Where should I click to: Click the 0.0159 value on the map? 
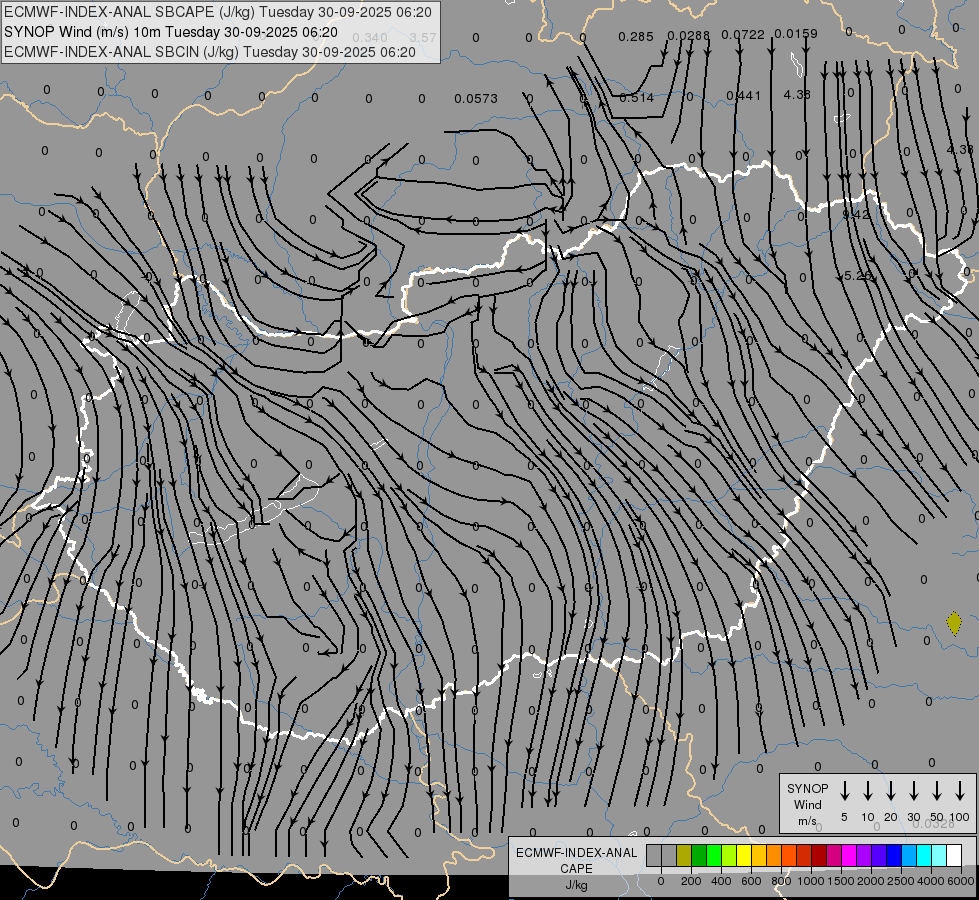coord(796,34)
